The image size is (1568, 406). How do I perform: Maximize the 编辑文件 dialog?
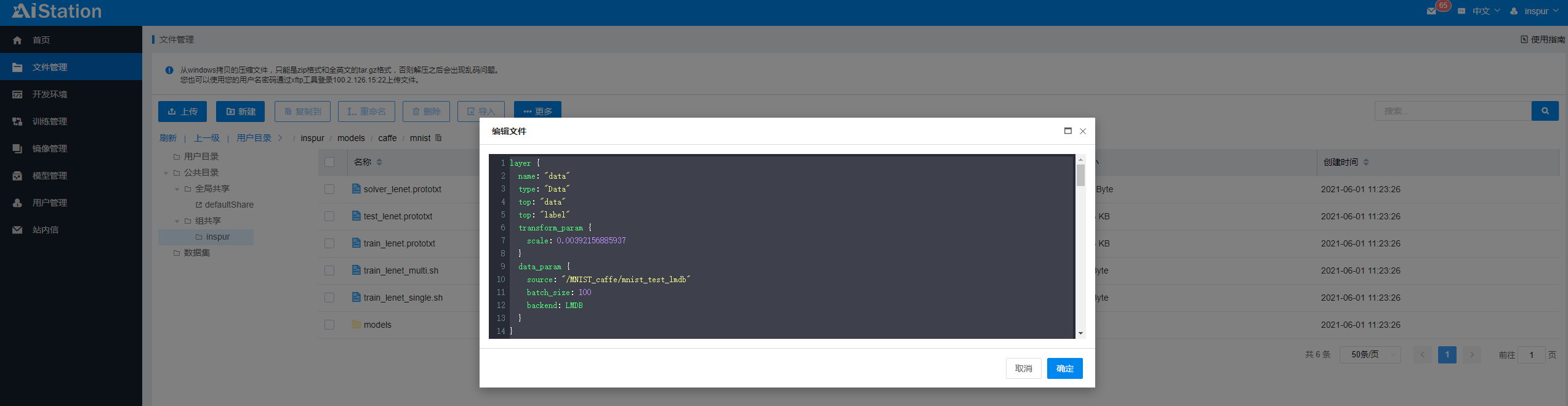pyautogui.click(x=1067, y=131)
